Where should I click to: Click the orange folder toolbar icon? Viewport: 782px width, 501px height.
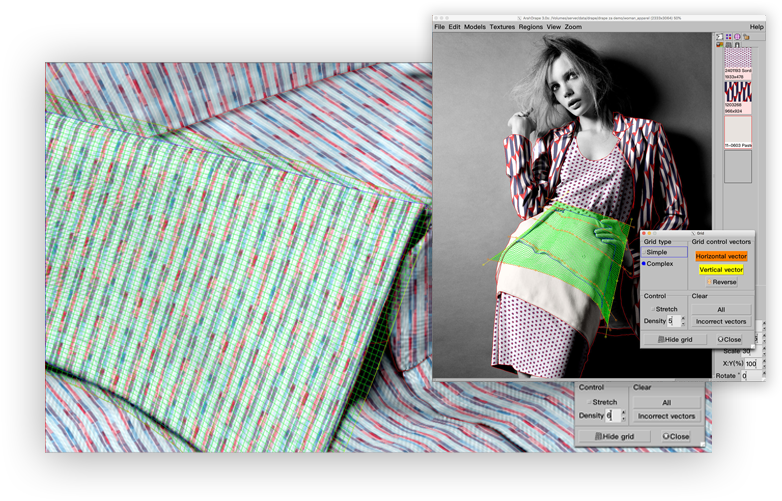click(746, 37)
